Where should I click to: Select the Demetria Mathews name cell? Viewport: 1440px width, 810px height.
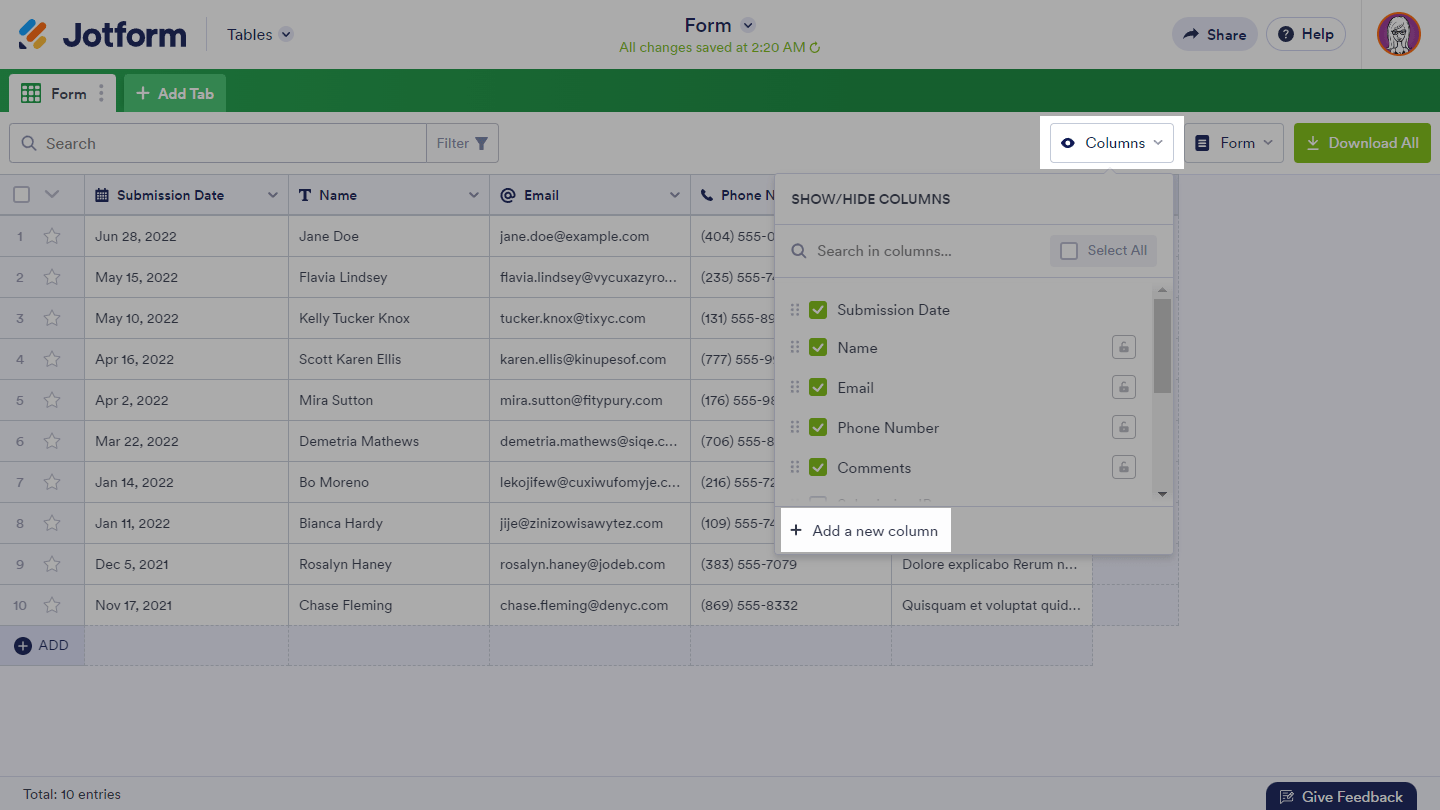389,441
